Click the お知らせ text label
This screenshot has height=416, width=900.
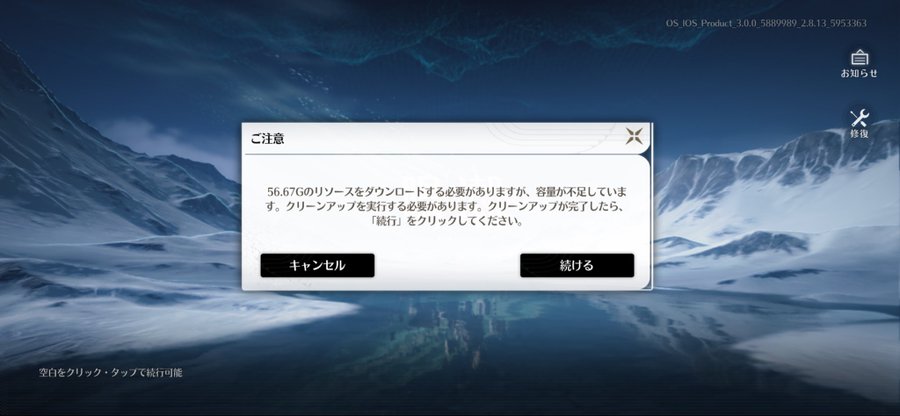(x=859, y=73)
